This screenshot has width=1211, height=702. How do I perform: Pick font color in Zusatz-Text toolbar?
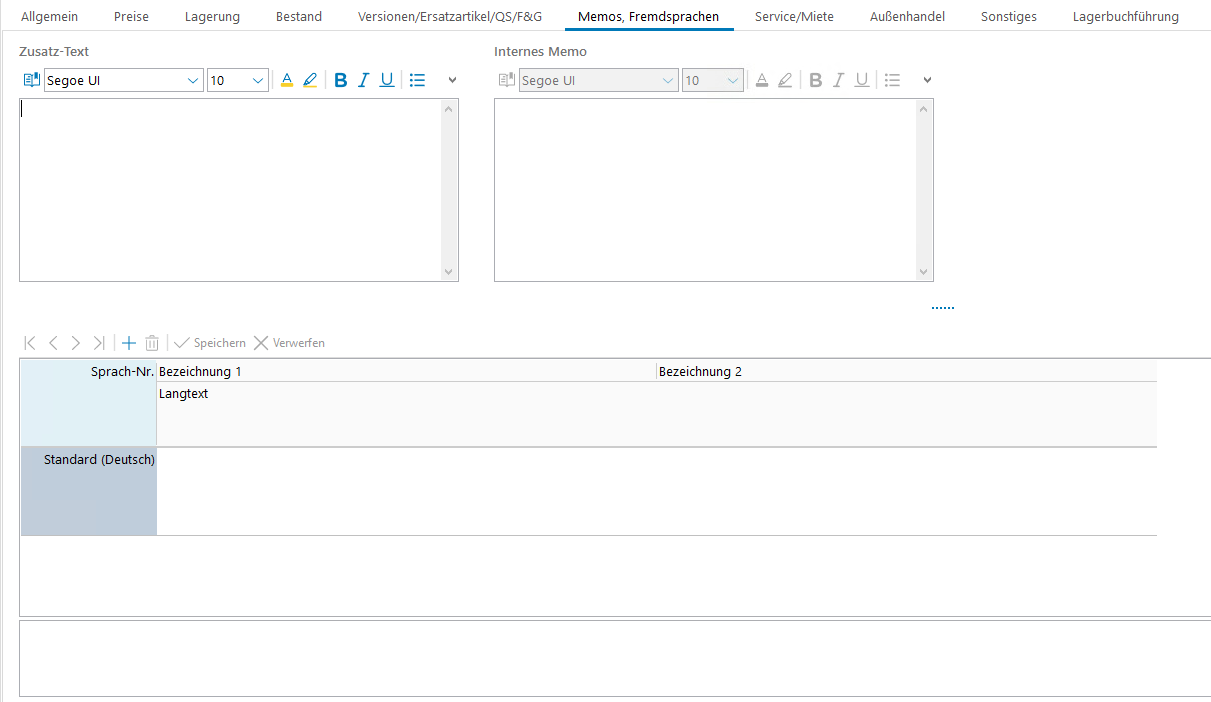287,81
